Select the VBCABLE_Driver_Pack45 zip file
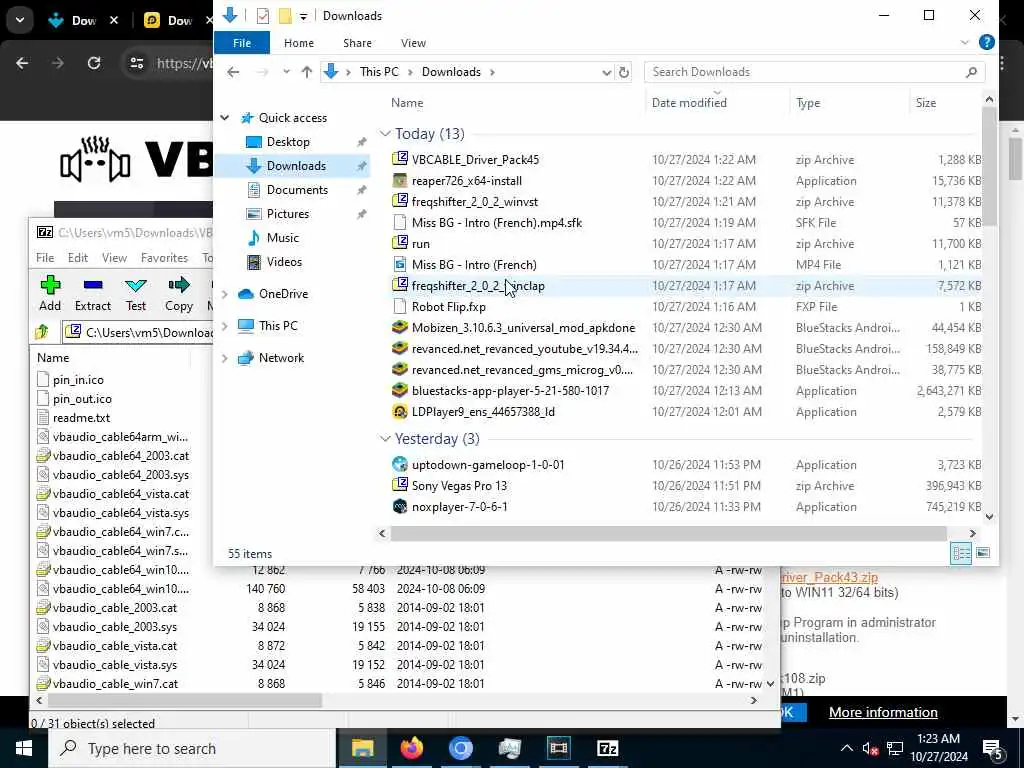The image size is (1024, 768). tap(475, 159)
